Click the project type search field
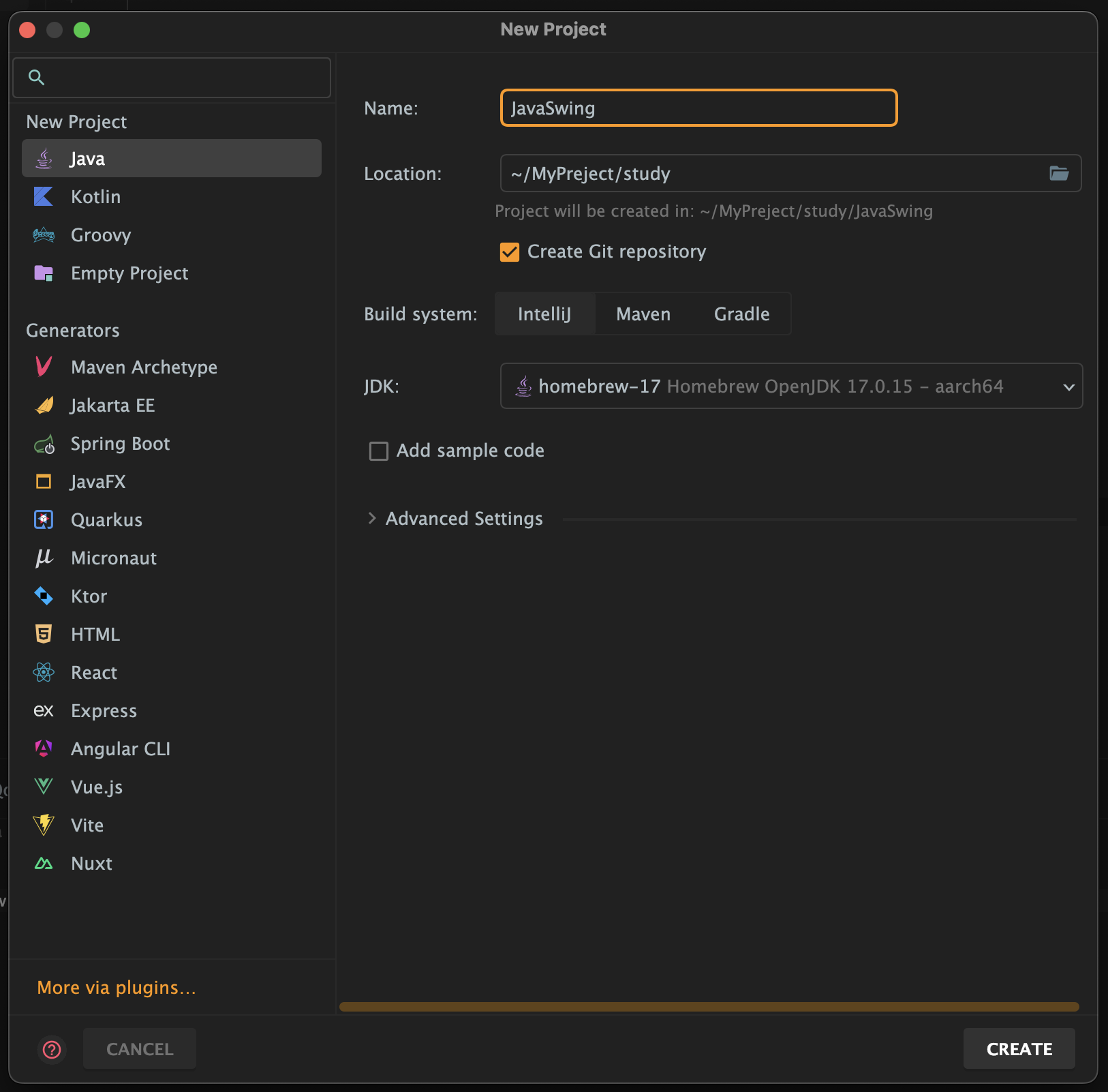The width and height of the screenshot is (1108, 1092). pos(172,78)
